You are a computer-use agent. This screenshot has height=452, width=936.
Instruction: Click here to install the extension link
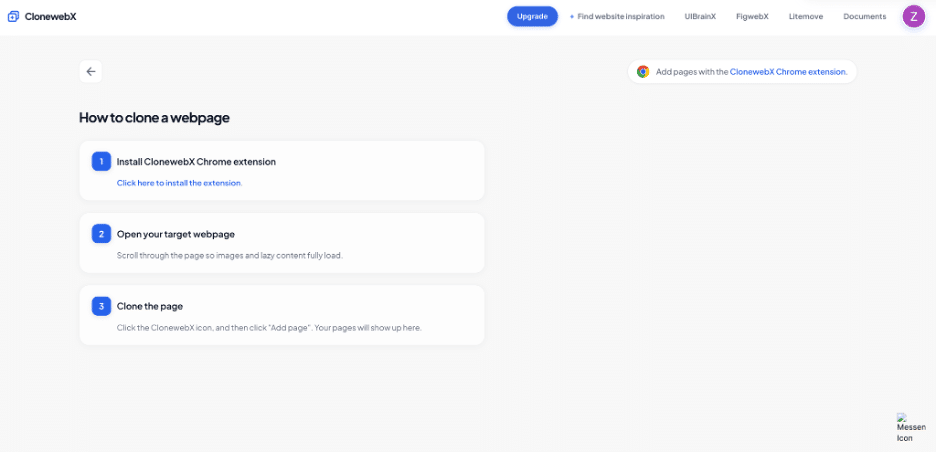[x=179, y=183]
